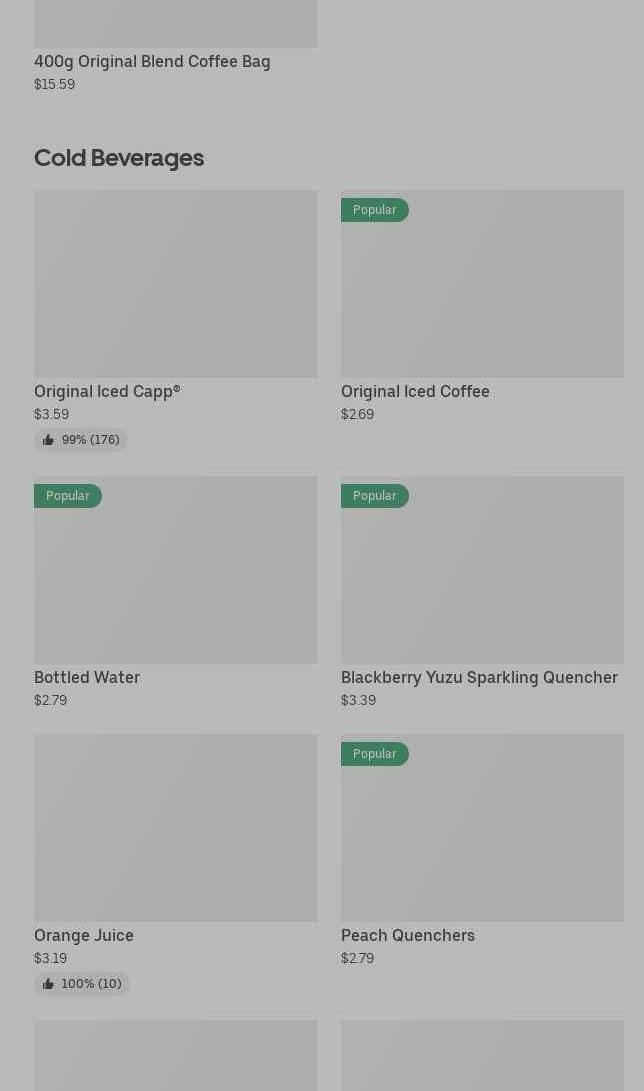Image resolution: width=644 pixels, height=1091 pixels.
Task: Click the thumbs-up icon under Orange Juice
Action: coord(48,984)
